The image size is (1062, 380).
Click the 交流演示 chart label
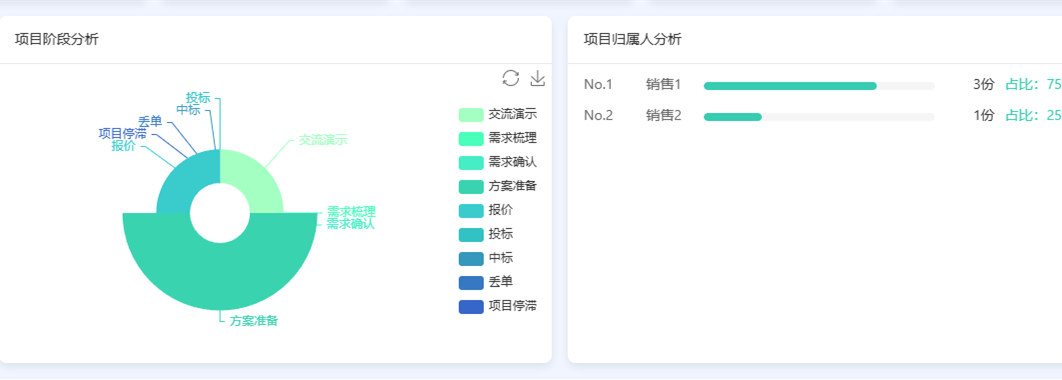tap(323, 140)
